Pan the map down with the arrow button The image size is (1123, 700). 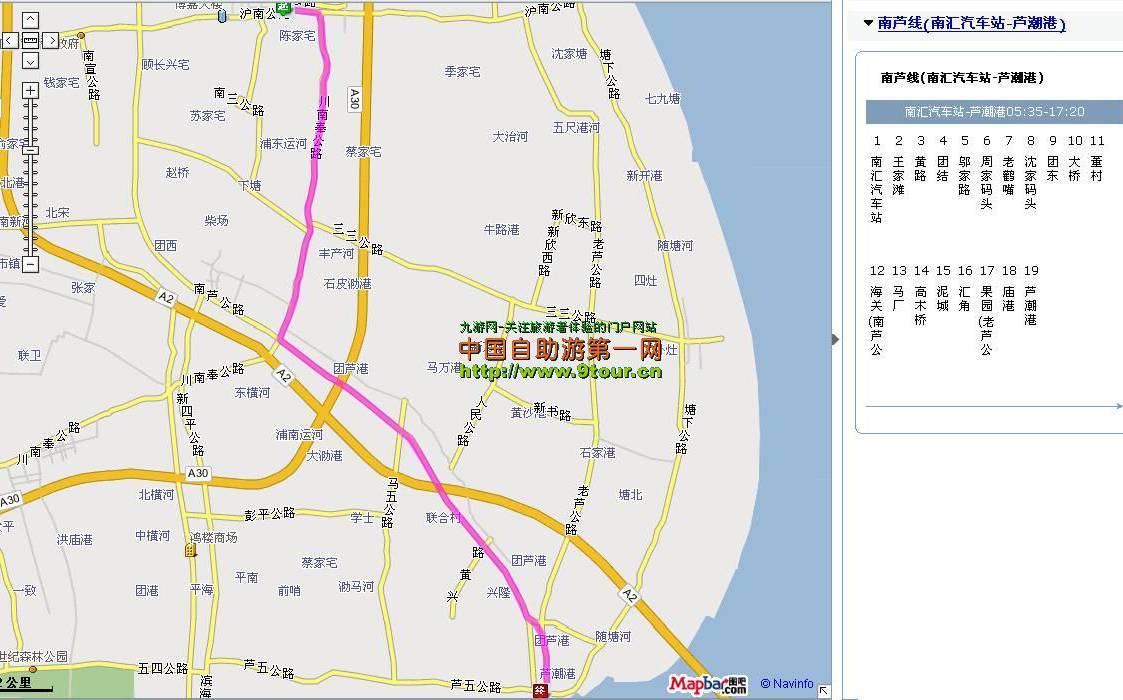pos(30,61)
